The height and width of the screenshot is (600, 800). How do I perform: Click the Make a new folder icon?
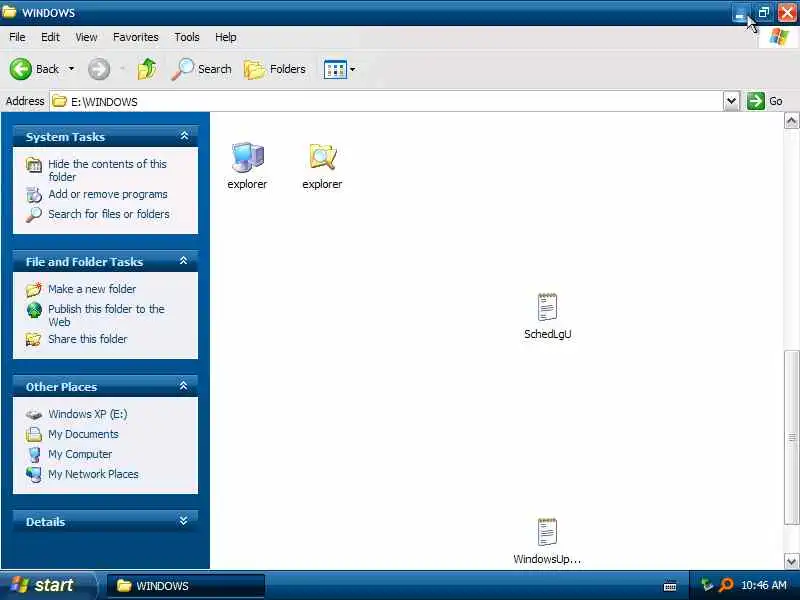tap(34, 289)
